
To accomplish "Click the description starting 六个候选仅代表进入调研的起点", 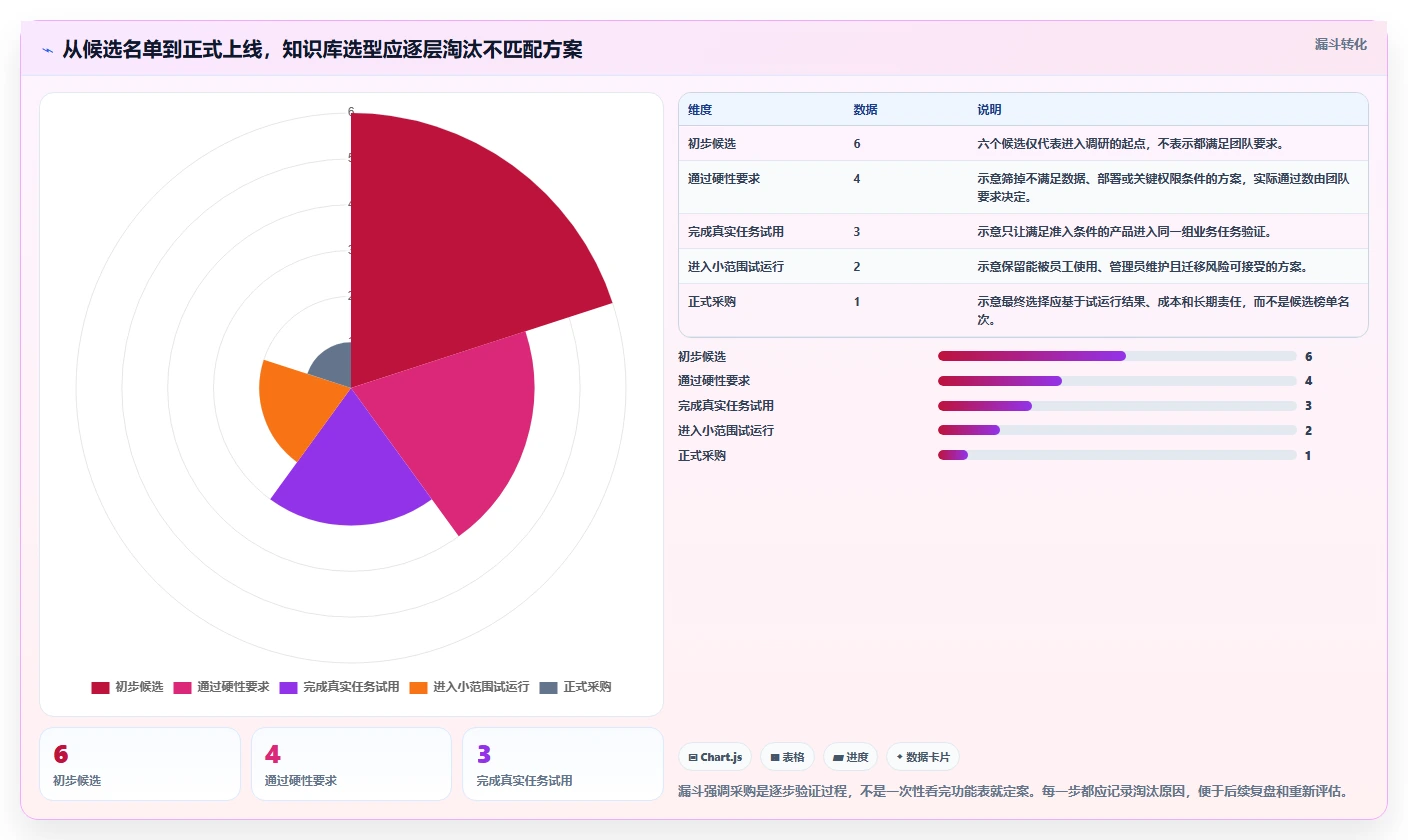I will pos(1130,144).
